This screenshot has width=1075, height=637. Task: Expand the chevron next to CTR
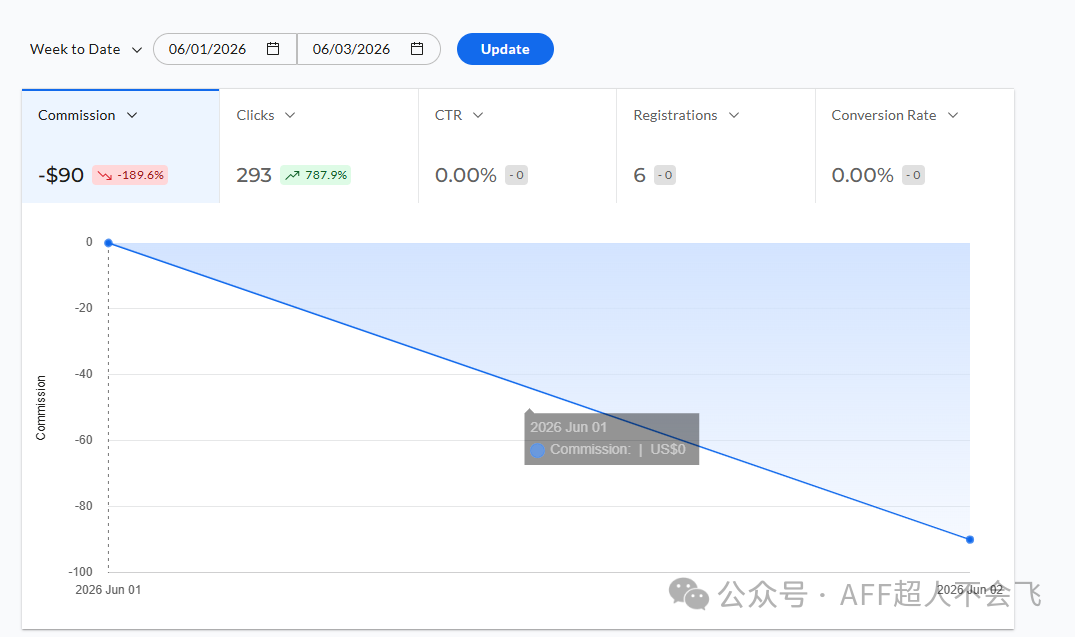pyautogui.click(x=478, y=115)
